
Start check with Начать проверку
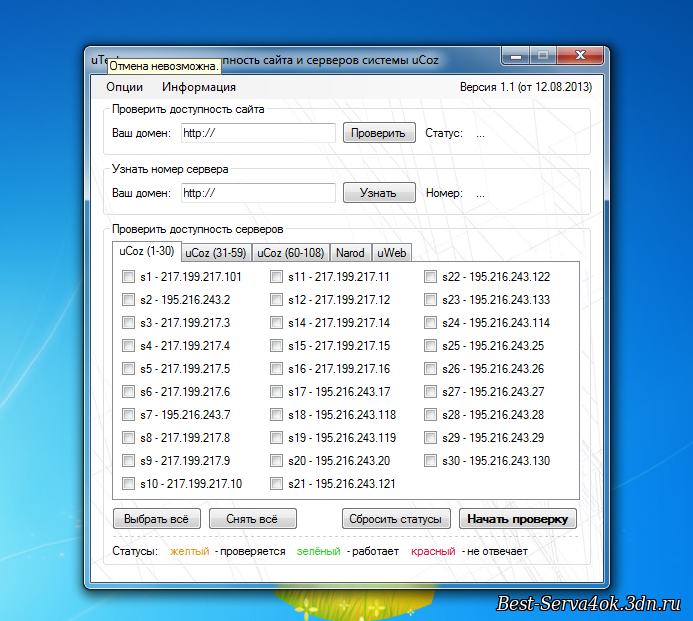[518, 519]
